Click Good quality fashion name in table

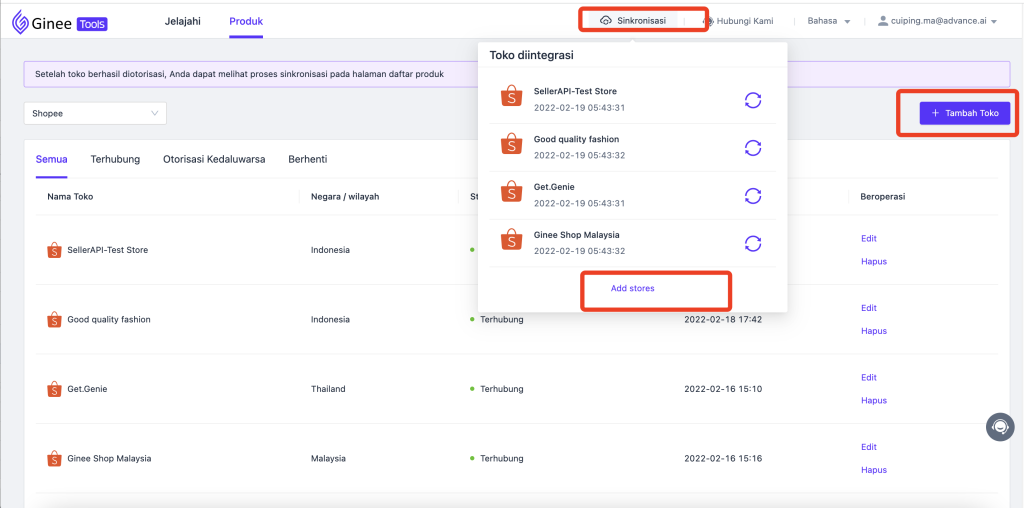pos(109,320)
